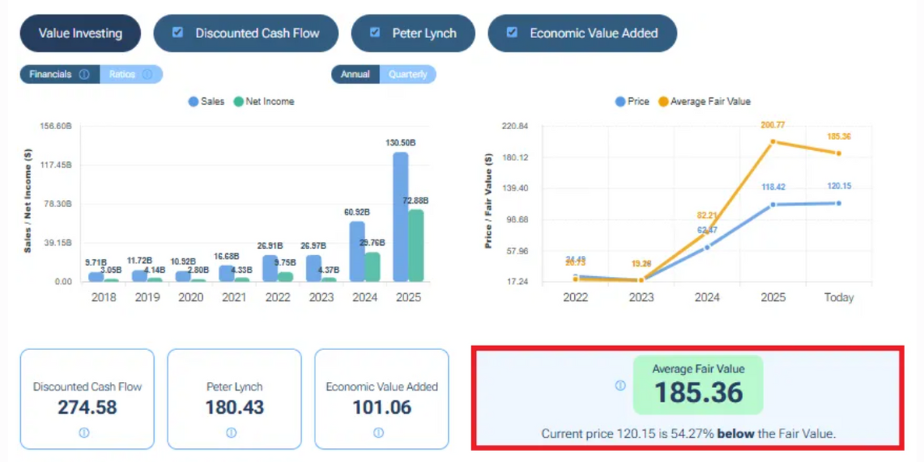
Task: Click the info icon beside Financials
Action: [x=84, y=74]
